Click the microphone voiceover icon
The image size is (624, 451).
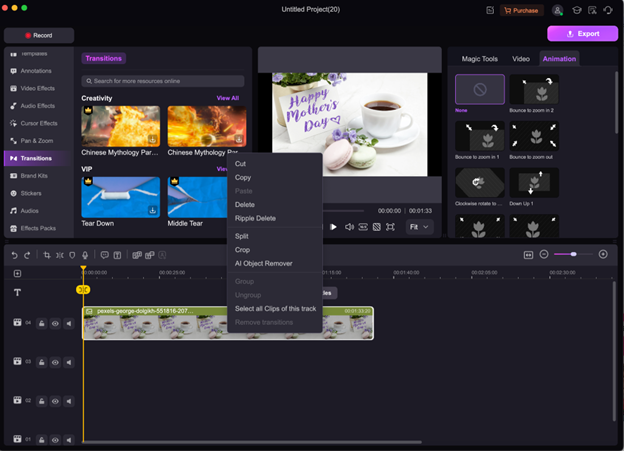(85, 255)
